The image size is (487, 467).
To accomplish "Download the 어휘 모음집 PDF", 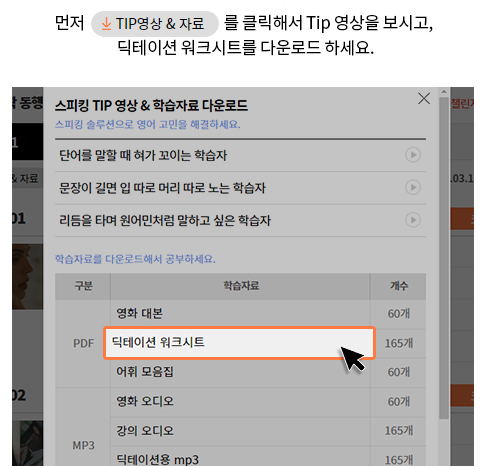I will 240,372.
